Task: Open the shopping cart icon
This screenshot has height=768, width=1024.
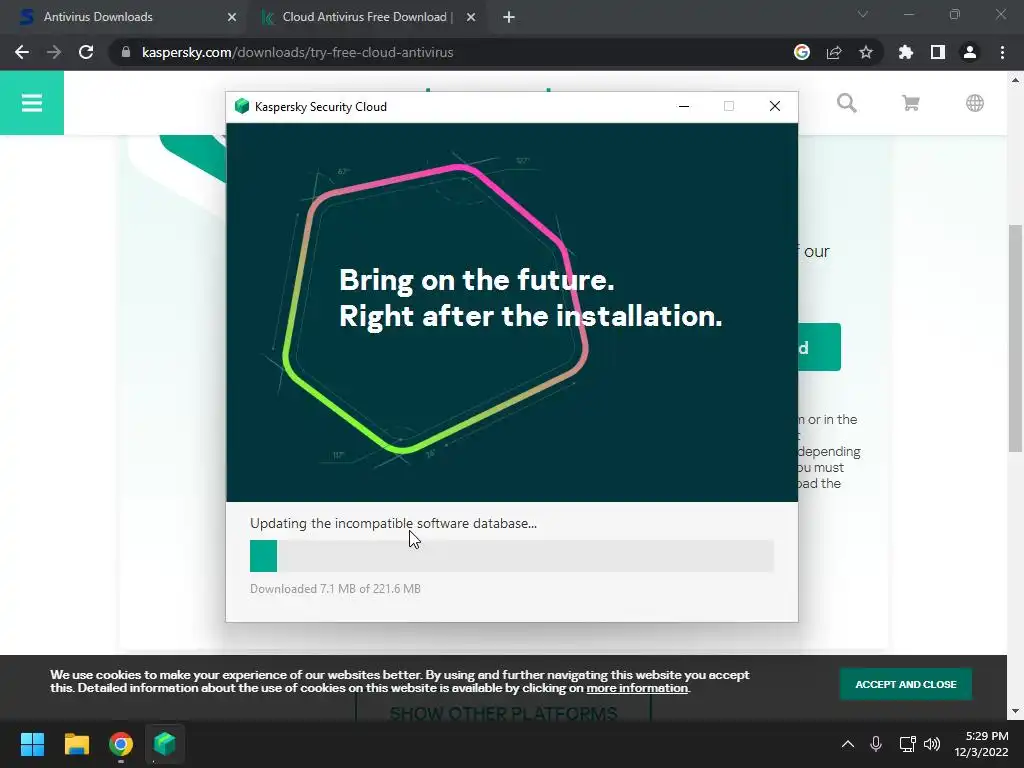Action: click(910, 103)
